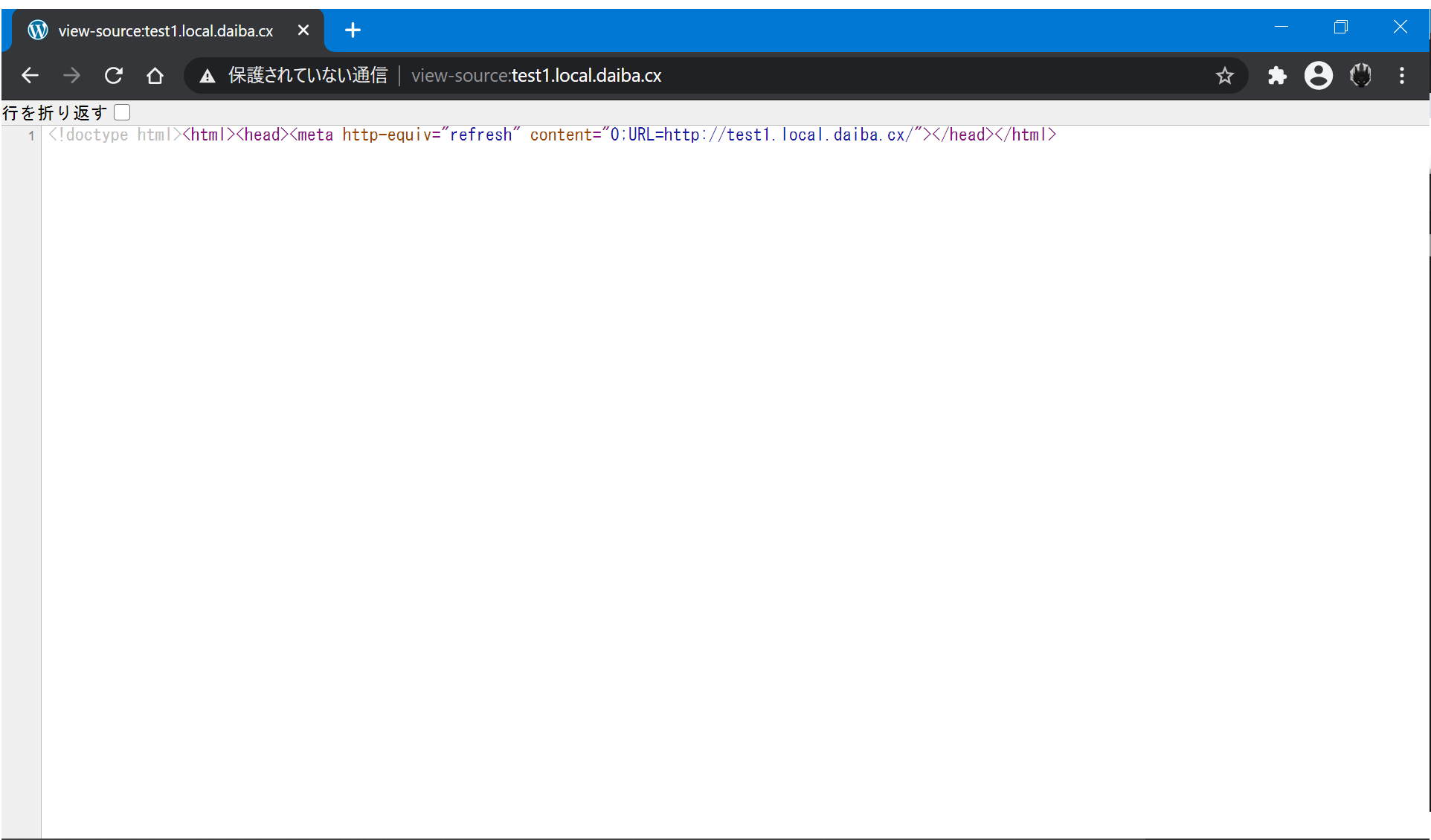Viewport: 1431px width, 840px height.
Task: Minimize the browser window
Action: click(x=1281, y=28)
